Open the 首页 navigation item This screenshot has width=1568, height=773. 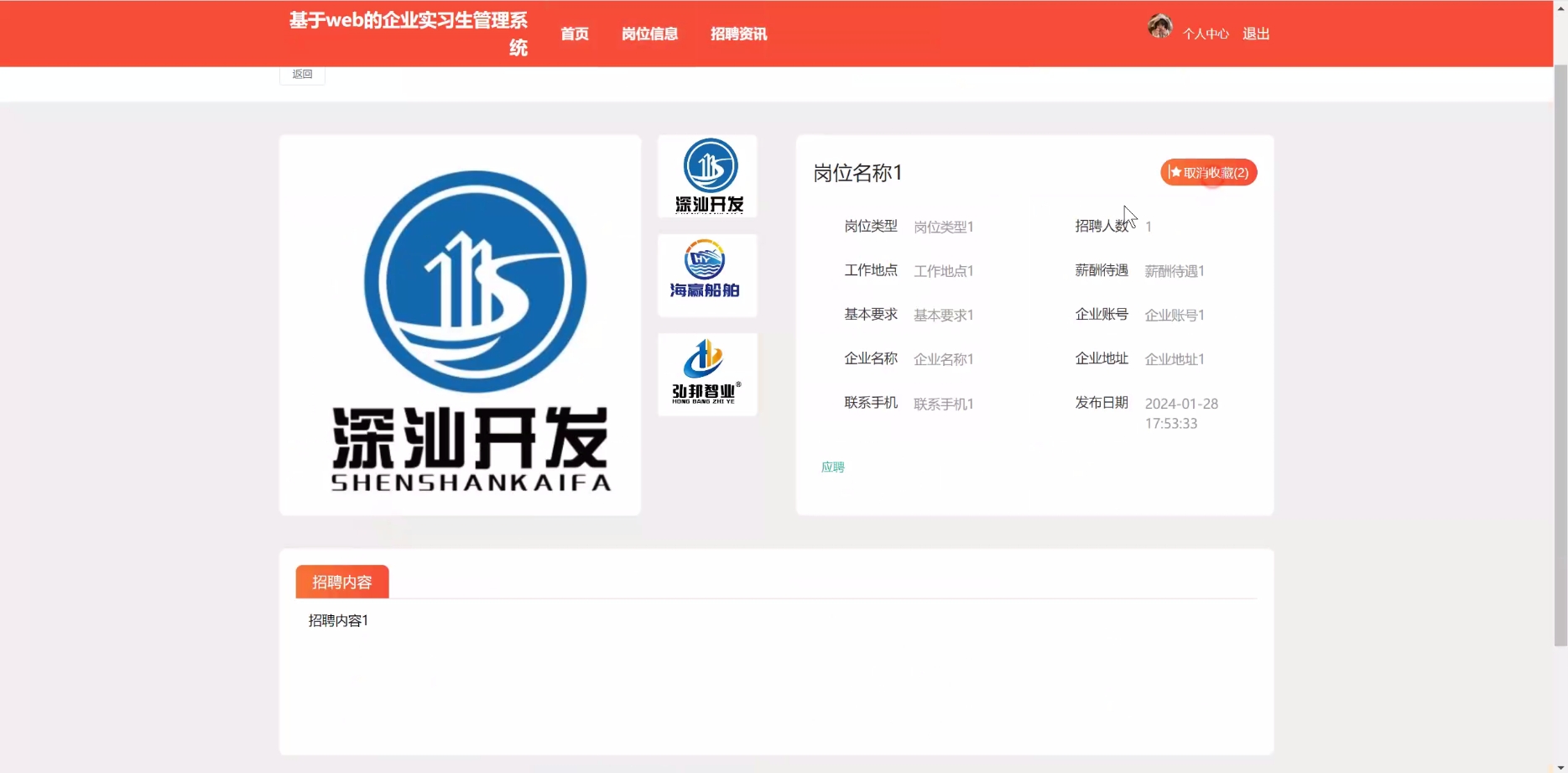click(x=575, y=34)
